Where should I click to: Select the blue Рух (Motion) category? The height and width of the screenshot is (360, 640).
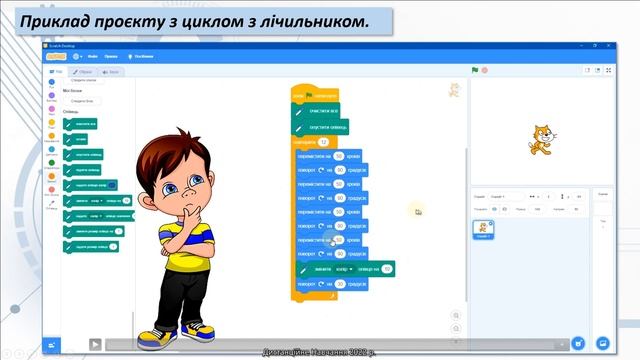point(51,83)
